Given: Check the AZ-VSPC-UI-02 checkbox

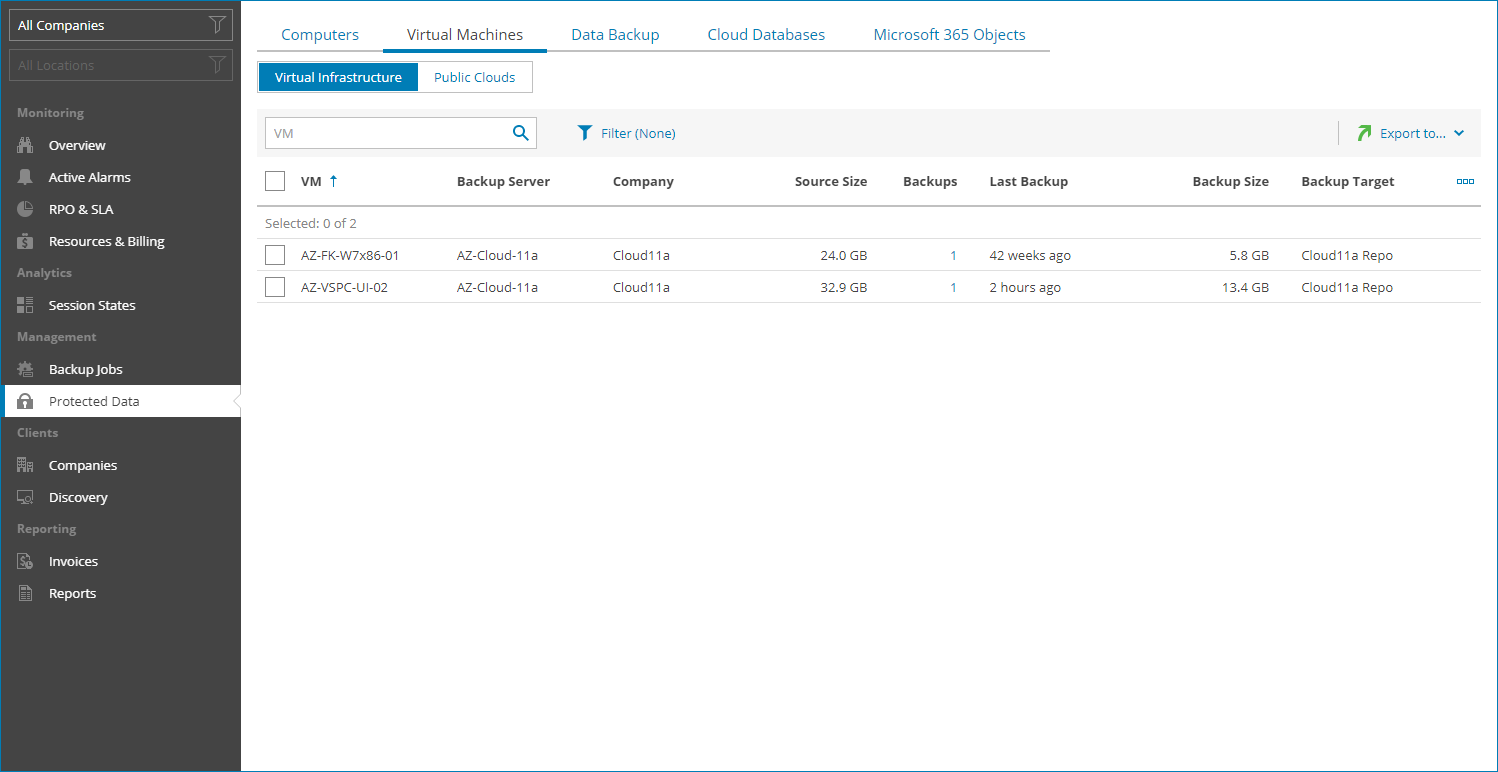Looking at the screenshot, I should click(x=275, y=287).
